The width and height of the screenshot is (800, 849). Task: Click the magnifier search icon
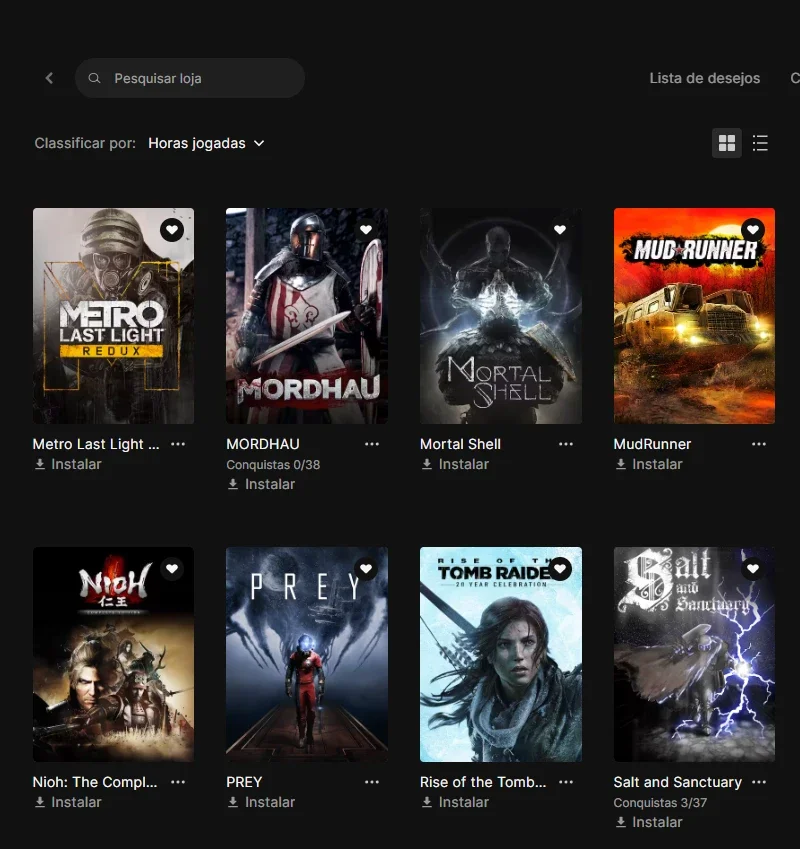[x=94, y=78]
